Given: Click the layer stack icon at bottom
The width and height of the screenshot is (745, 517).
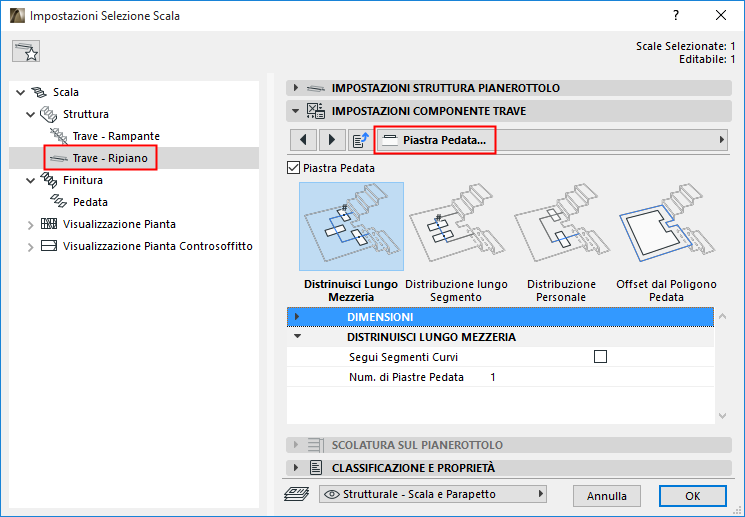Looking at the screenshot, I should point(296,494).
